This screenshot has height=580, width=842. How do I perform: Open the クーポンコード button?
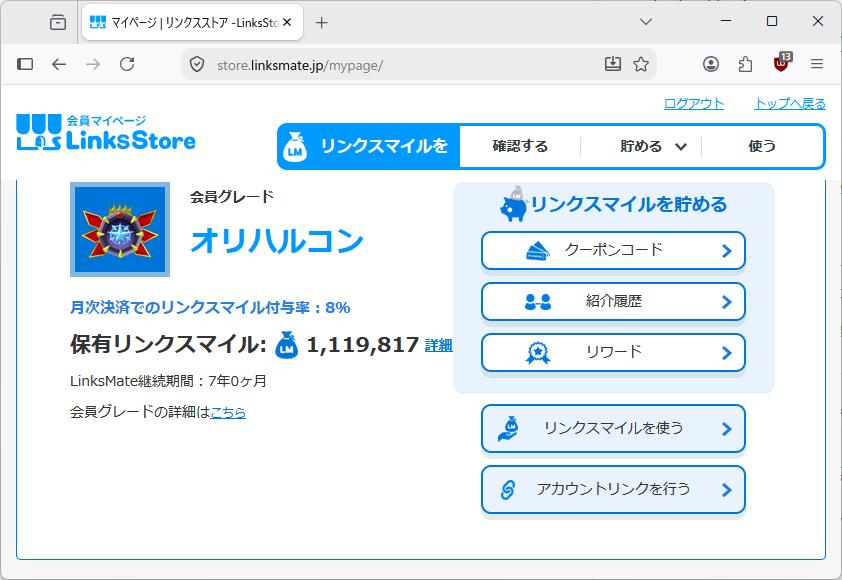click(x=613, y=250)
